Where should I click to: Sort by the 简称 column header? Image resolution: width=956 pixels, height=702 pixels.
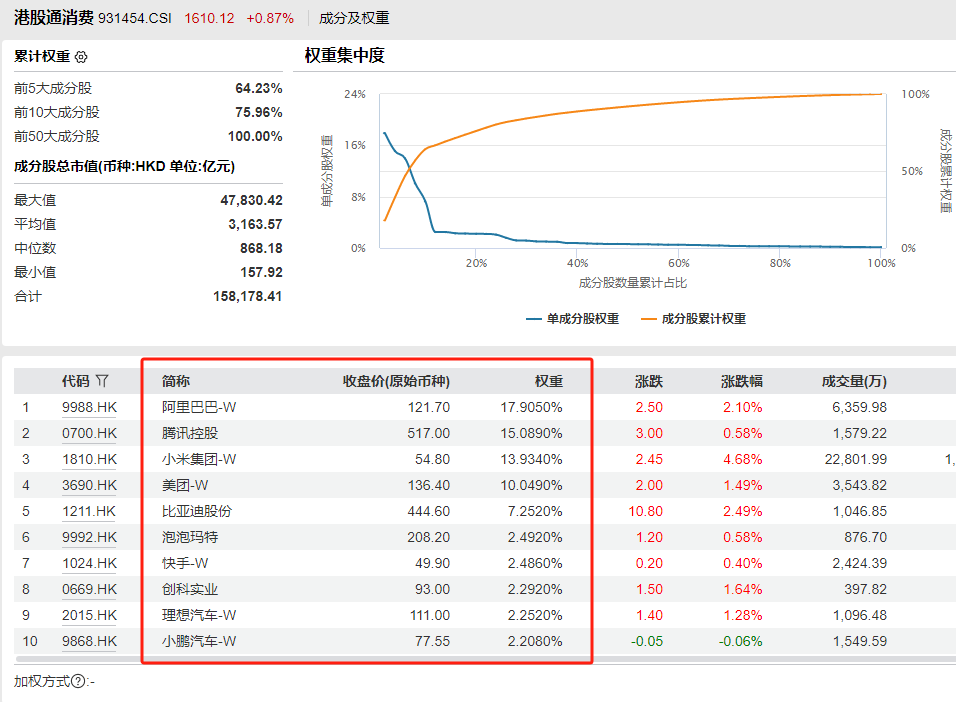(176, 381)
